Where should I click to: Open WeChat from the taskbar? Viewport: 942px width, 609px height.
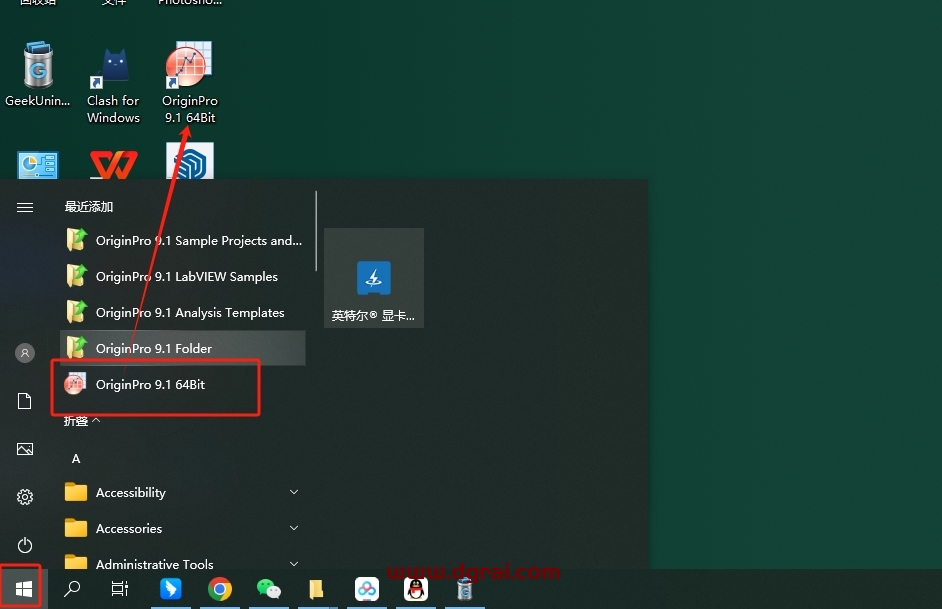click(x=269, y=589)
